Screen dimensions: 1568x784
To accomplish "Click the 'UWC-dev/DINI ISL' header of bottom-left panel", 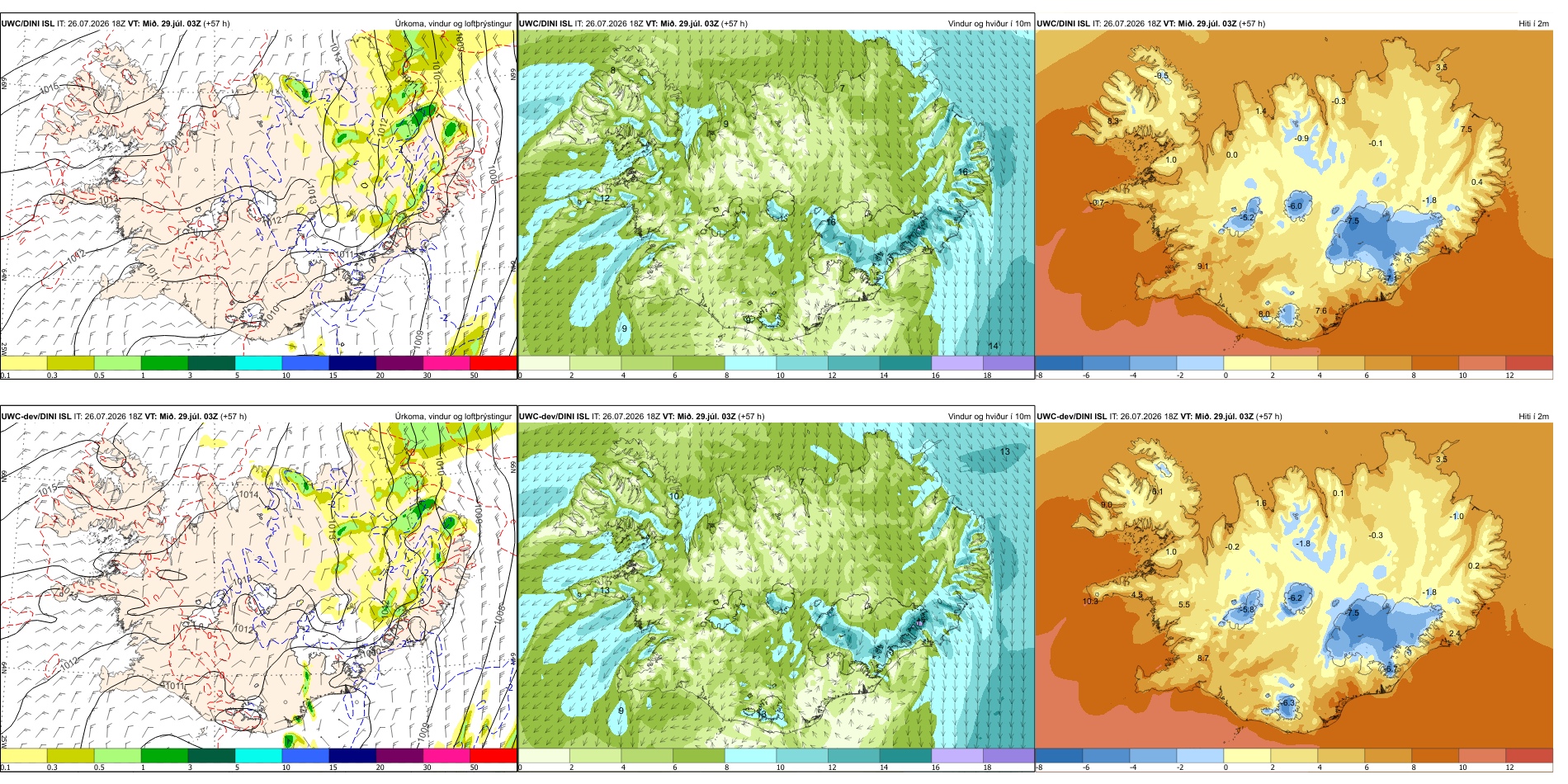I will (35, 417).
